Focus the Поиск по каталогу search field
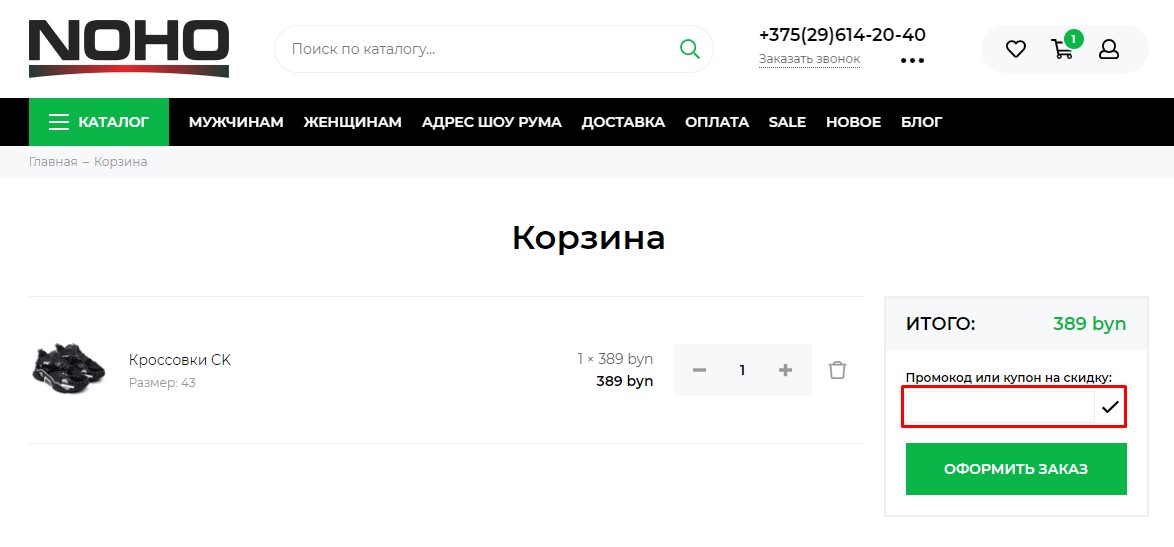1174x547 pixels. point(479,49)
